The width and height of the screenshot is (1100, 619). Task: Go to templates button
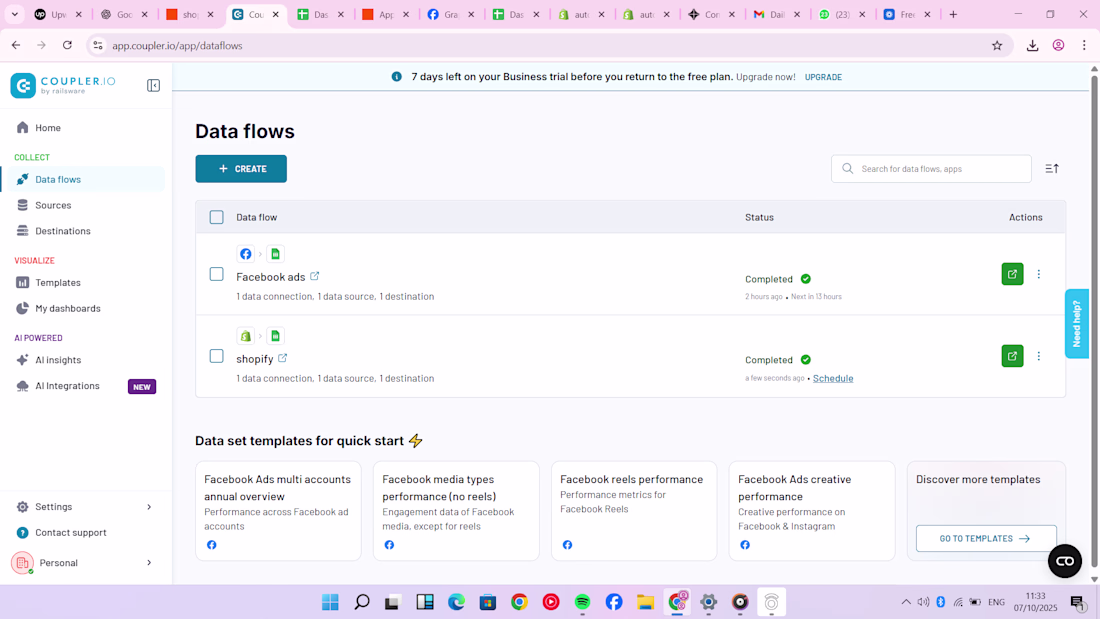pyautogui.click(x=986, y=538)
